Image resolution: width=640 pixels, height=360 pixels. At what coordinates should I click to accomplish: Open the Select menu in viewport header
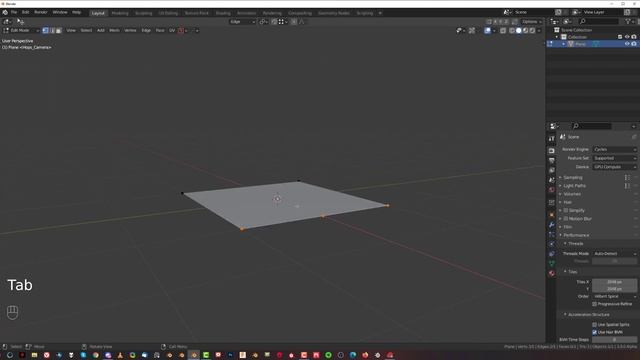pyautogui.click(x=86, y=30)
